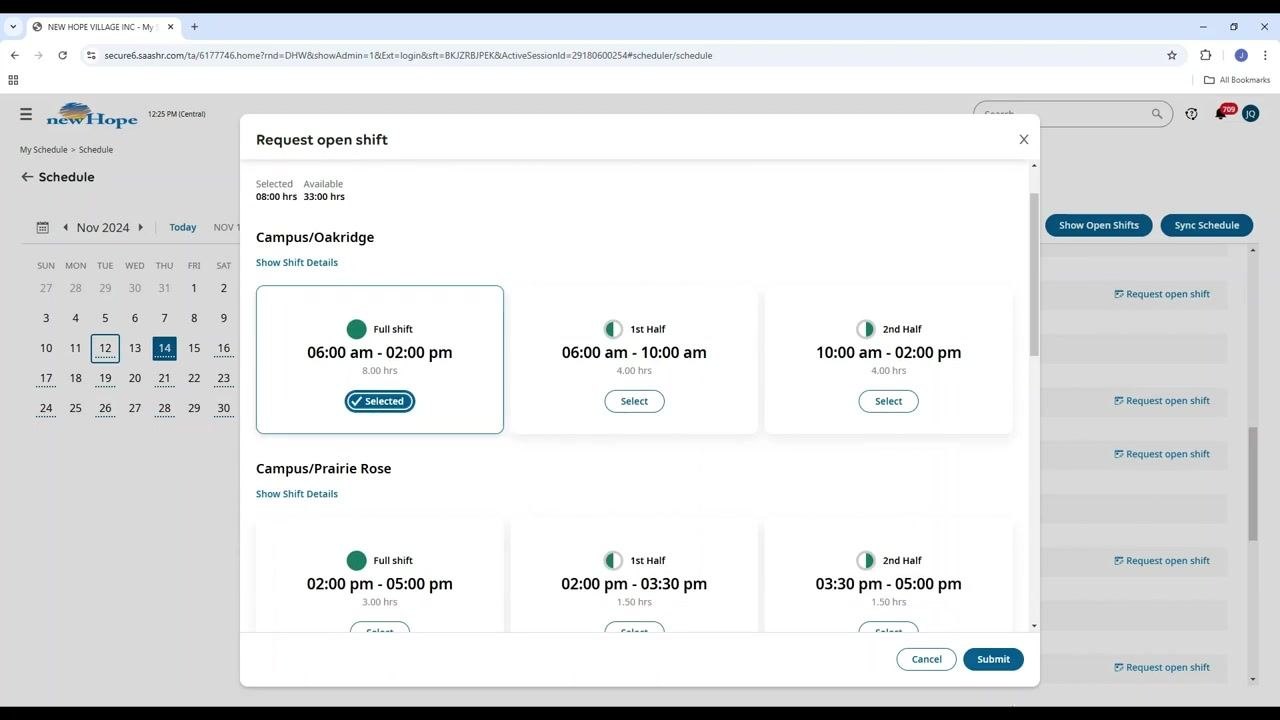Select November 14 on calendar
The height and width of the screenshot is (720, 1280).
point(164,348)
